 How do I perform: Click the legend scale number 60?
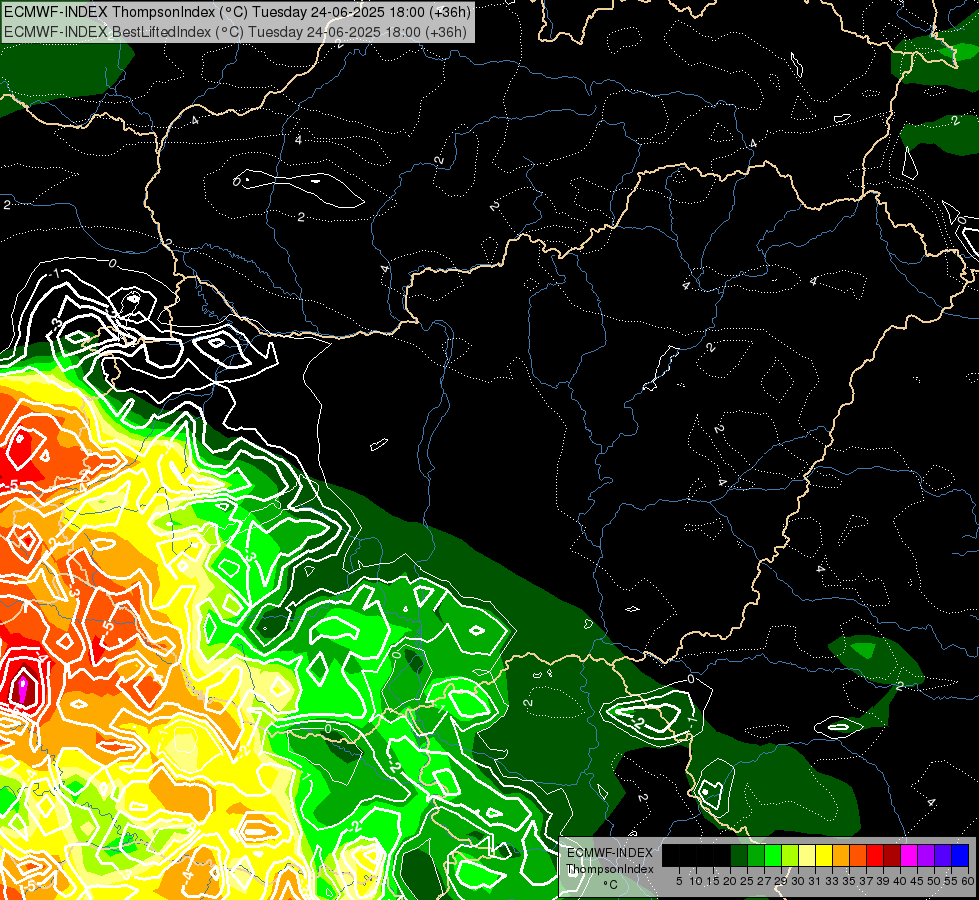[968, 881]
